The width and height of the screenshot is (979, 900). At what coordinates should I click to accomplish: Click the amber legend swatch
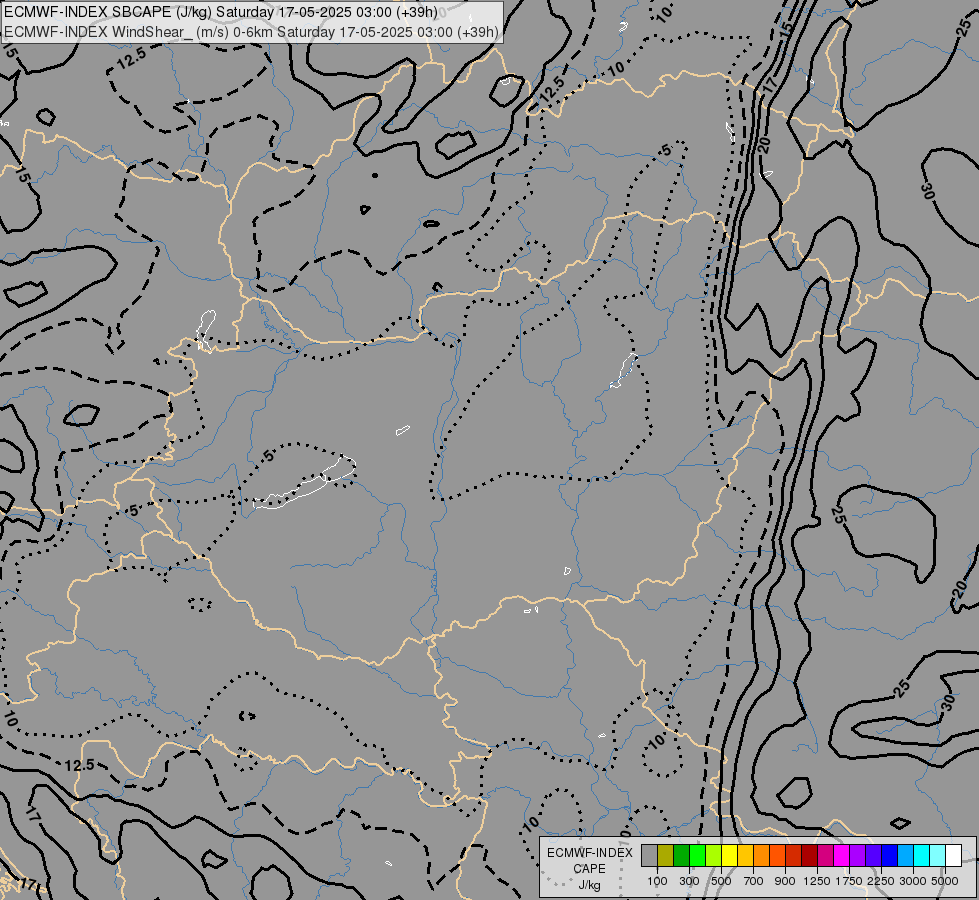(745, 855)
